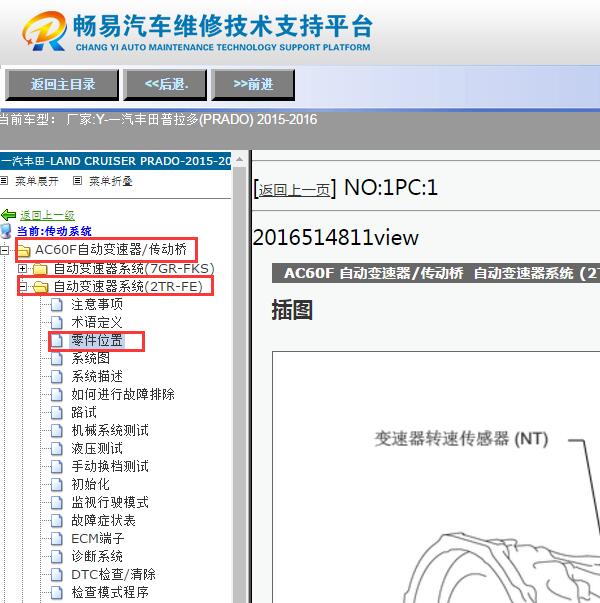Click the document icon beside 初始化

(57, 485)
